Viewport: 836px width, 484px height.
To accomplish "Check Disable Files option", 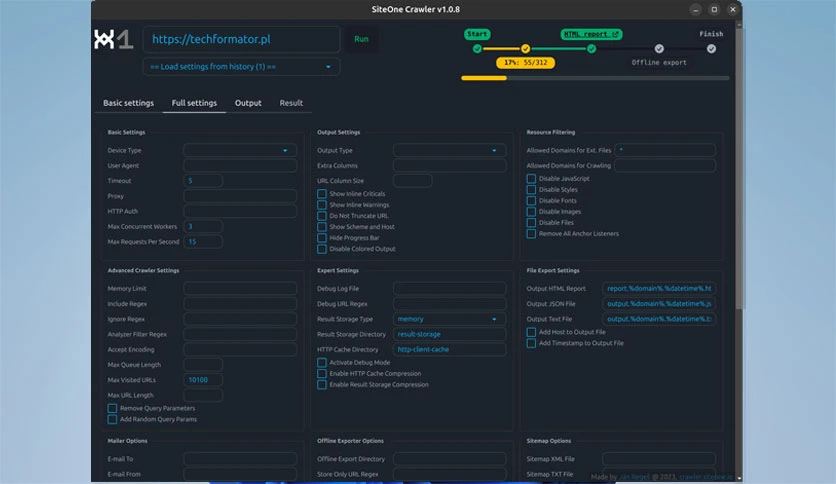I will click(x=531, y=222).
